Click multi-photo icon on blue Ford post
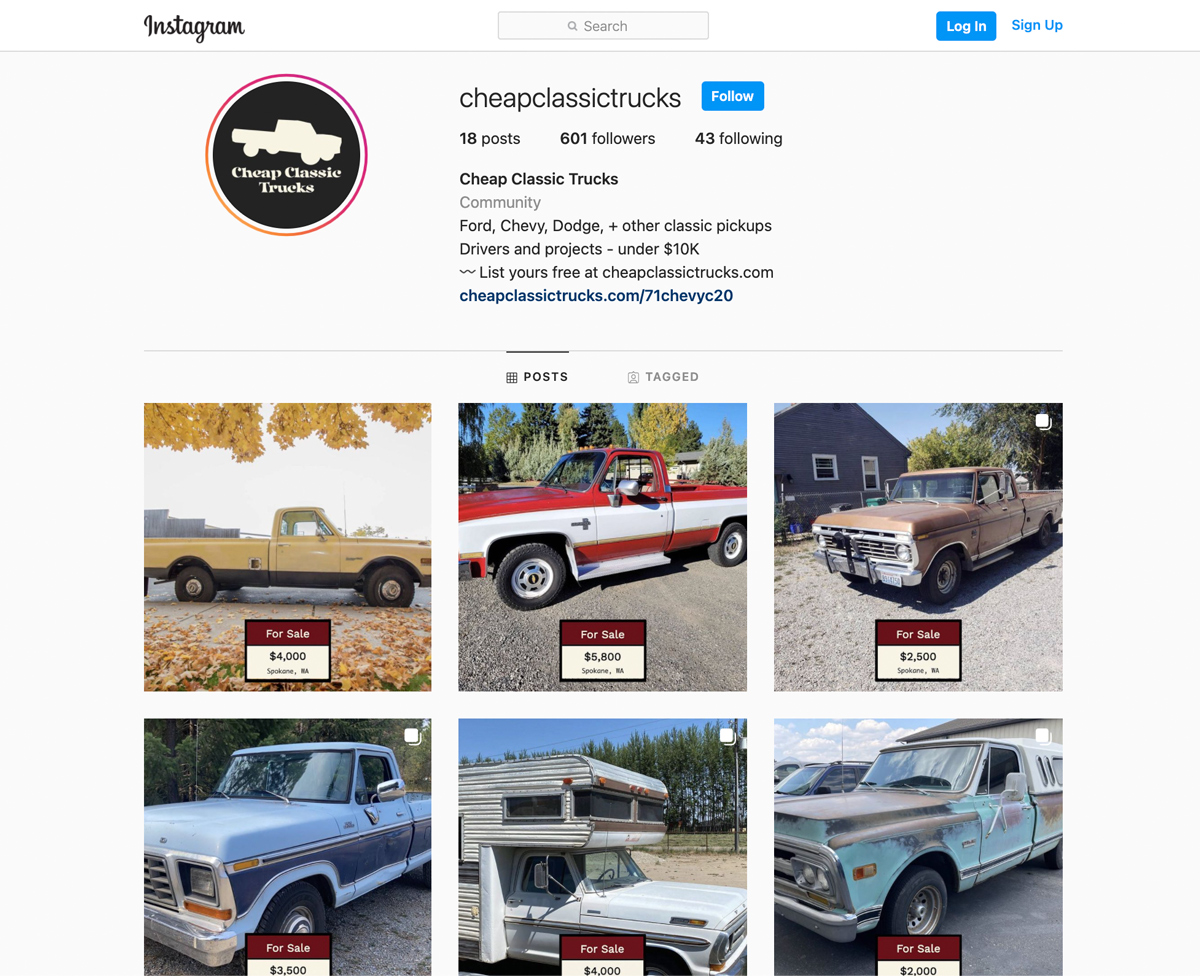 [x=412, y=736]
